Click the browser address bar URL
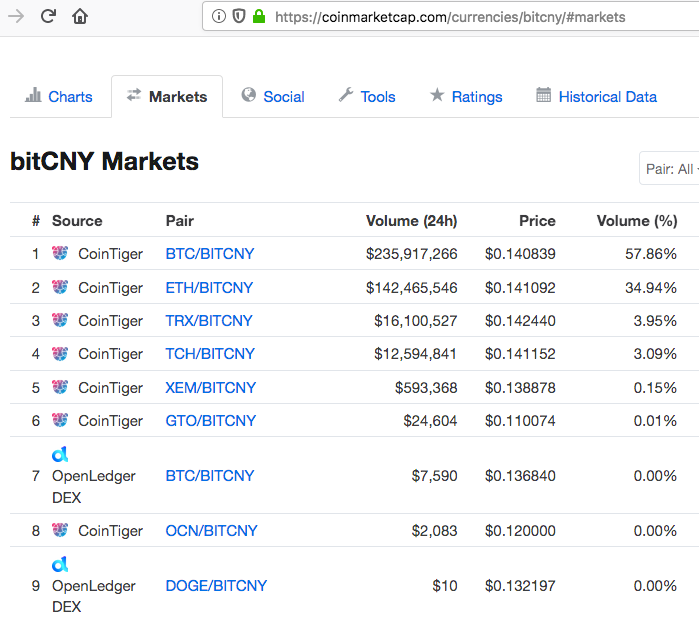This screenshot has width=699, height=621. (450, 17)
